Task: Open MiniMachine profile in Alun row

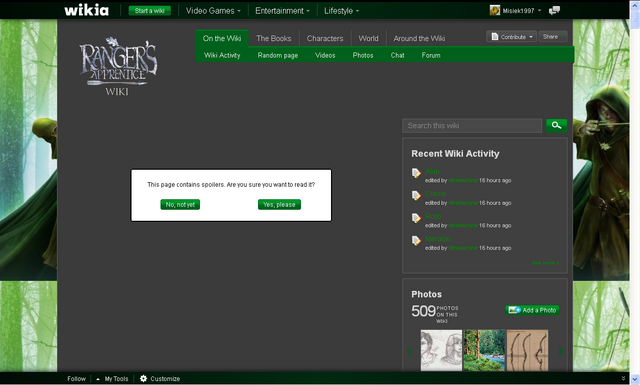Action: click(x=463, y=180)
